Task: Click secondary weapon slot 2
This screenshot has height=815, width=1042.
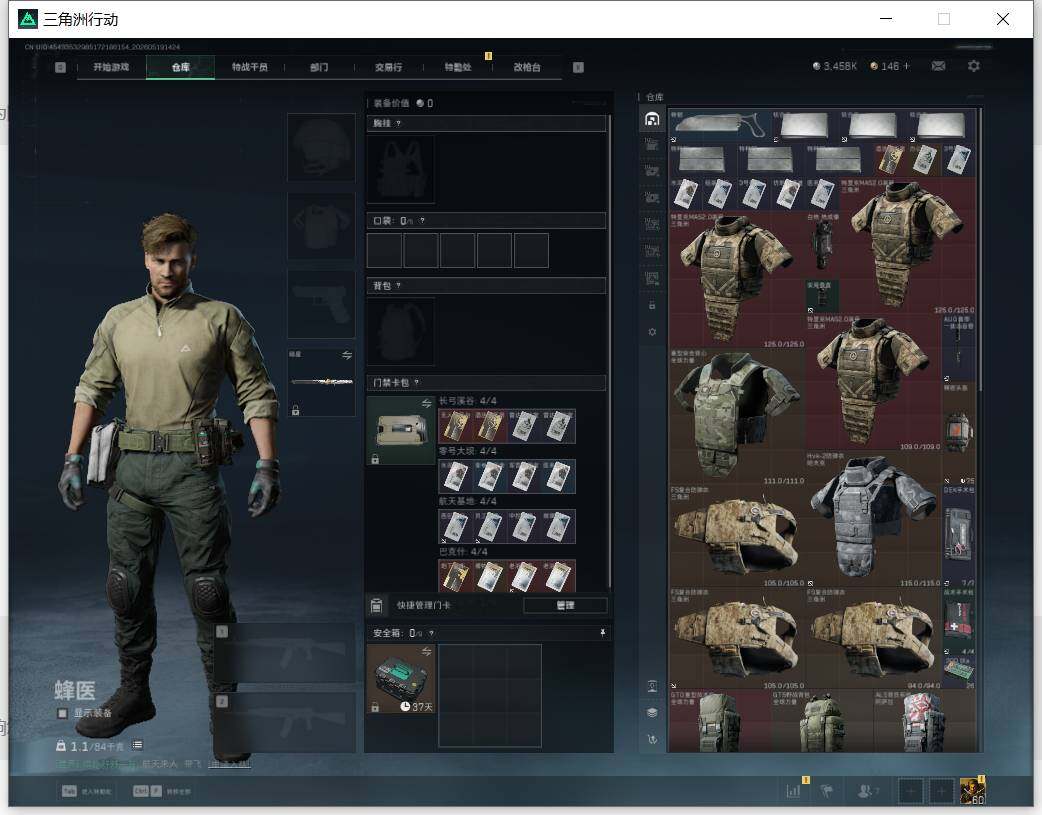Action: tap(284, 723)
